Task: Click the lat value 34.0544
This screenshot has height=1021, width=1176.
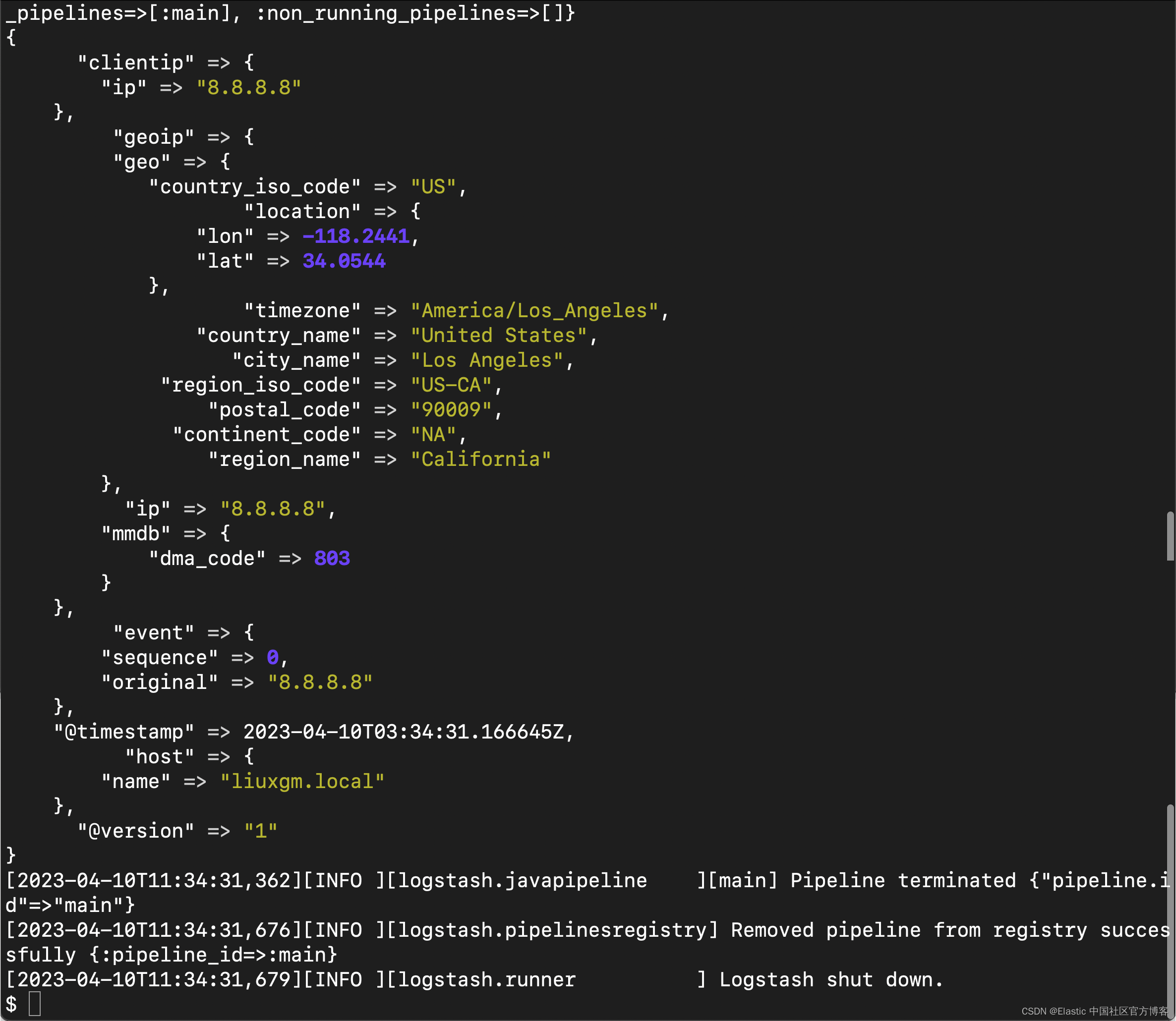Action: point(343,260)
